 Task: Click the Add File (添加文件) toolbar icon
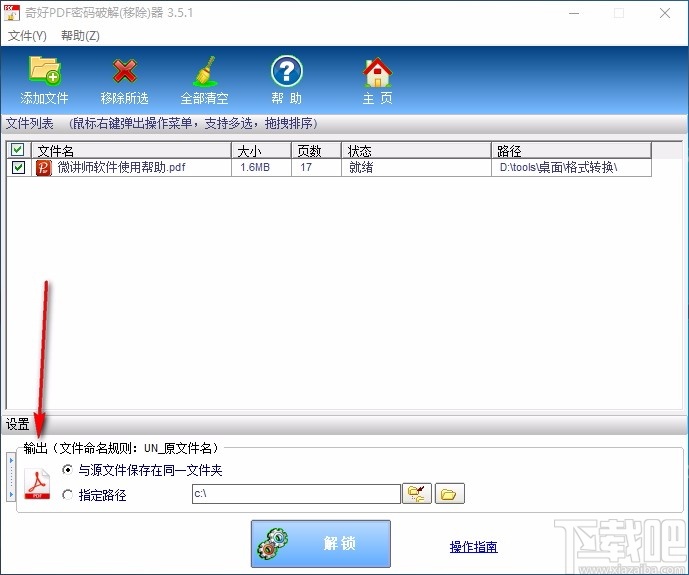[44, 70]
